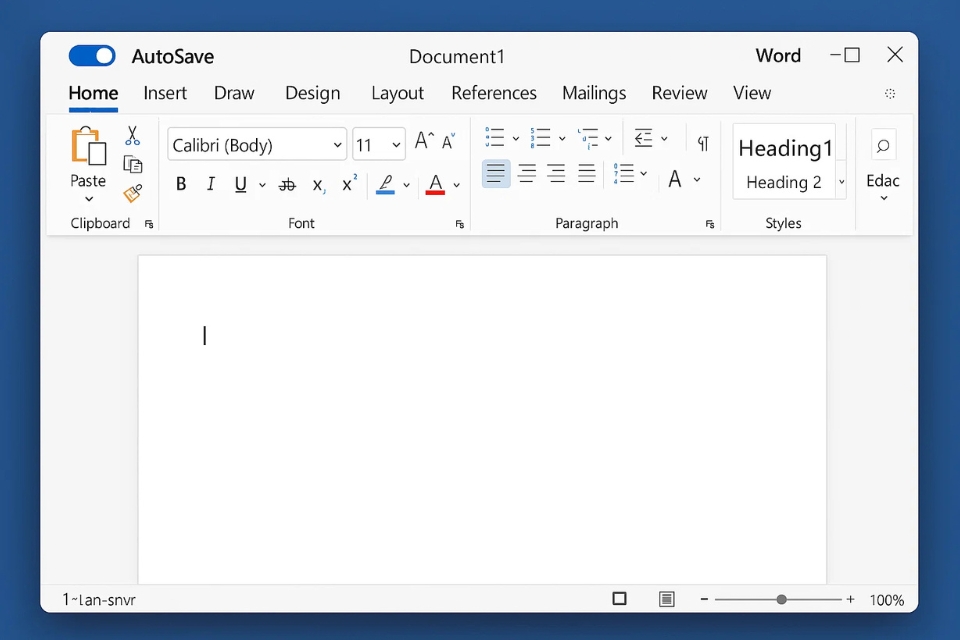The width and height of the screenshot is (960, 640).
Task: Open the Review ribbon tab
Action: click(x=679, y=93)
